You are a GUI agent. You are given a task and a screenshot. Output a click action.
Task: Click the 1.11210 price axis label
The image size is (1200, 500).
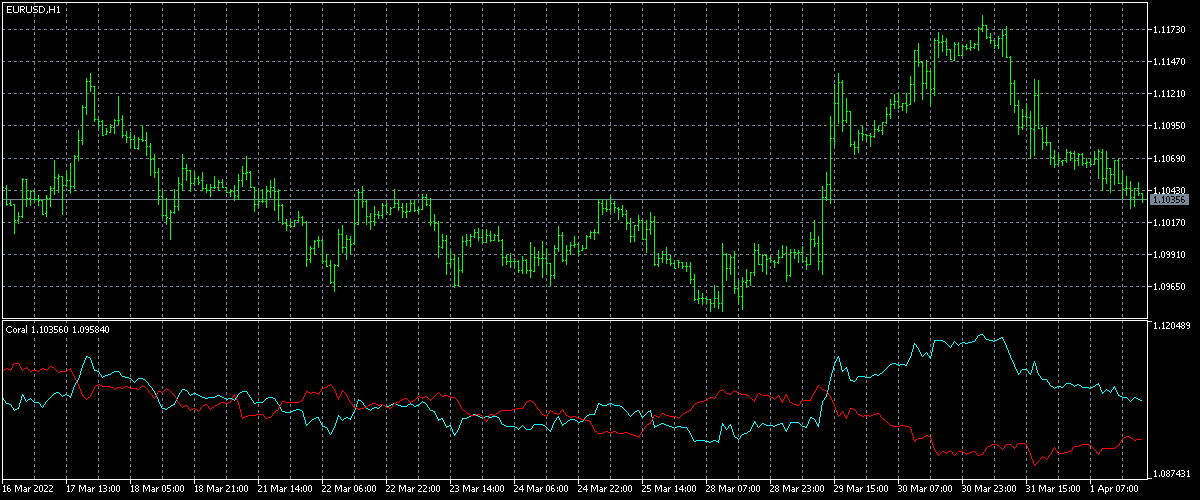point(1169,94)
